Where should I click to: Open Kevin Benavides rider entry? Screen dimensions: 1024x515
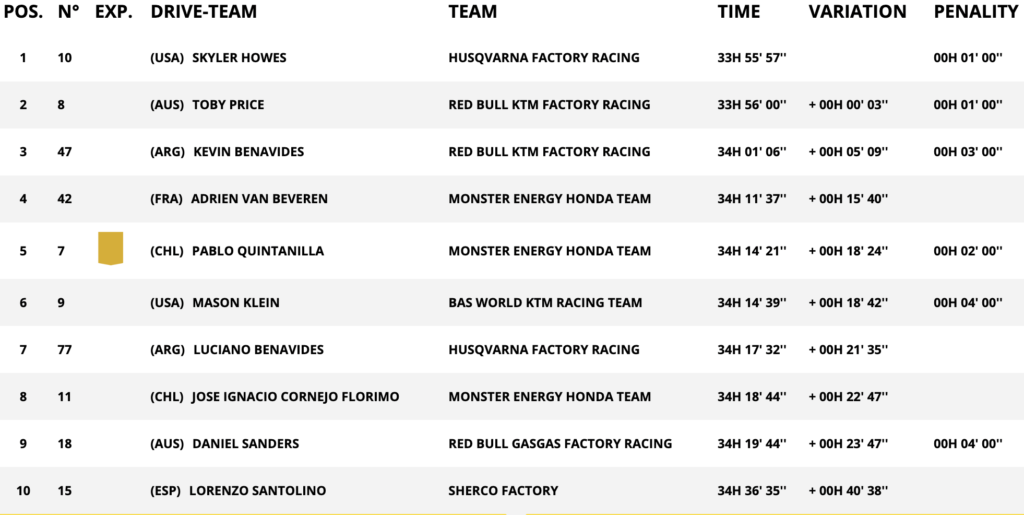point(248,152)
